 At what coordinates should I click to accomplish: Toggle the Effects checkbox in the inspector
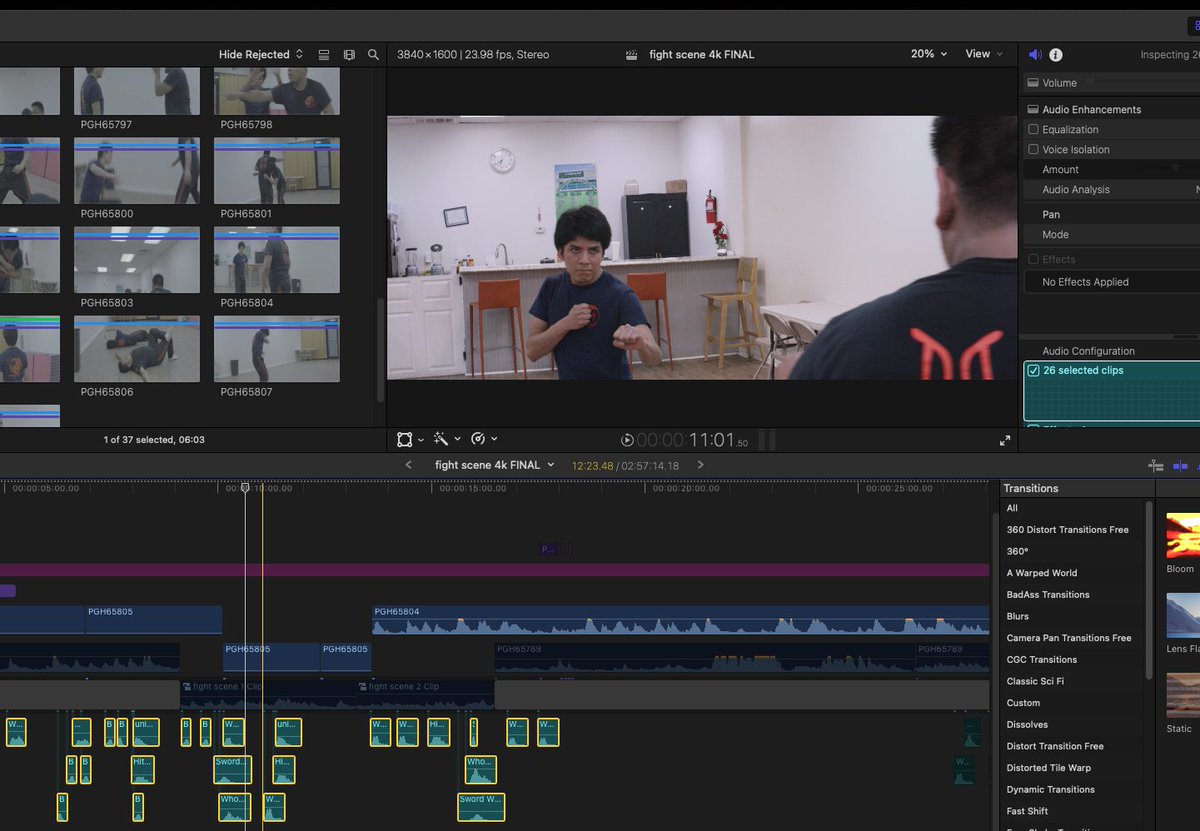(1033, 259)
